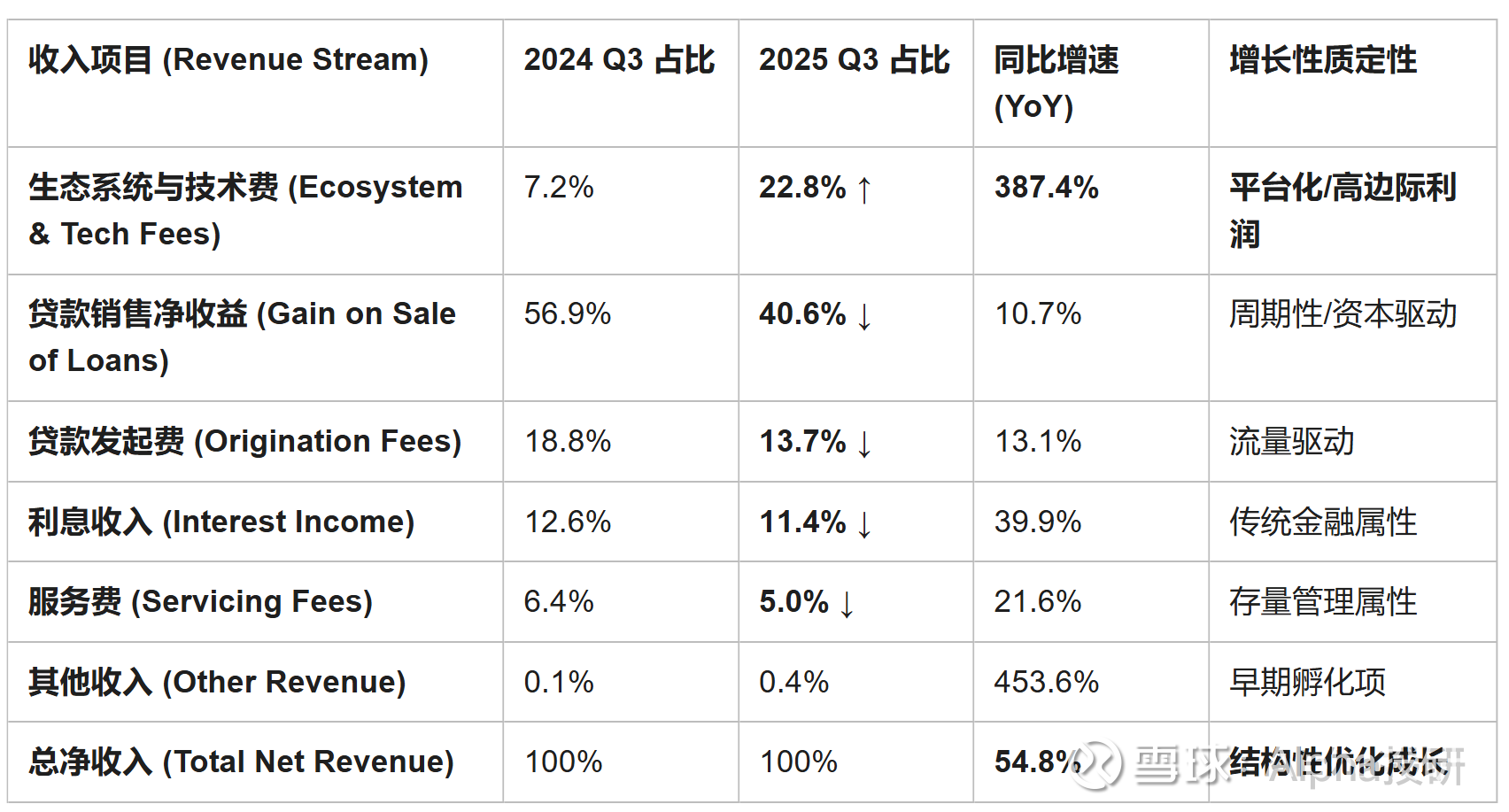Select the Gain on Sale of Loans label

point(242,337)
